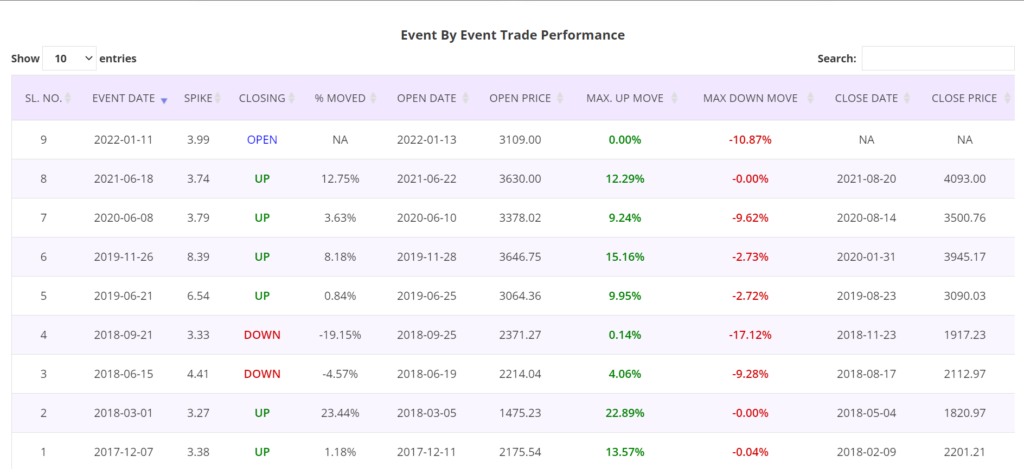The image size is (1024, 469).
Task: Click the -17.12% max down move value
Action: 750,334
